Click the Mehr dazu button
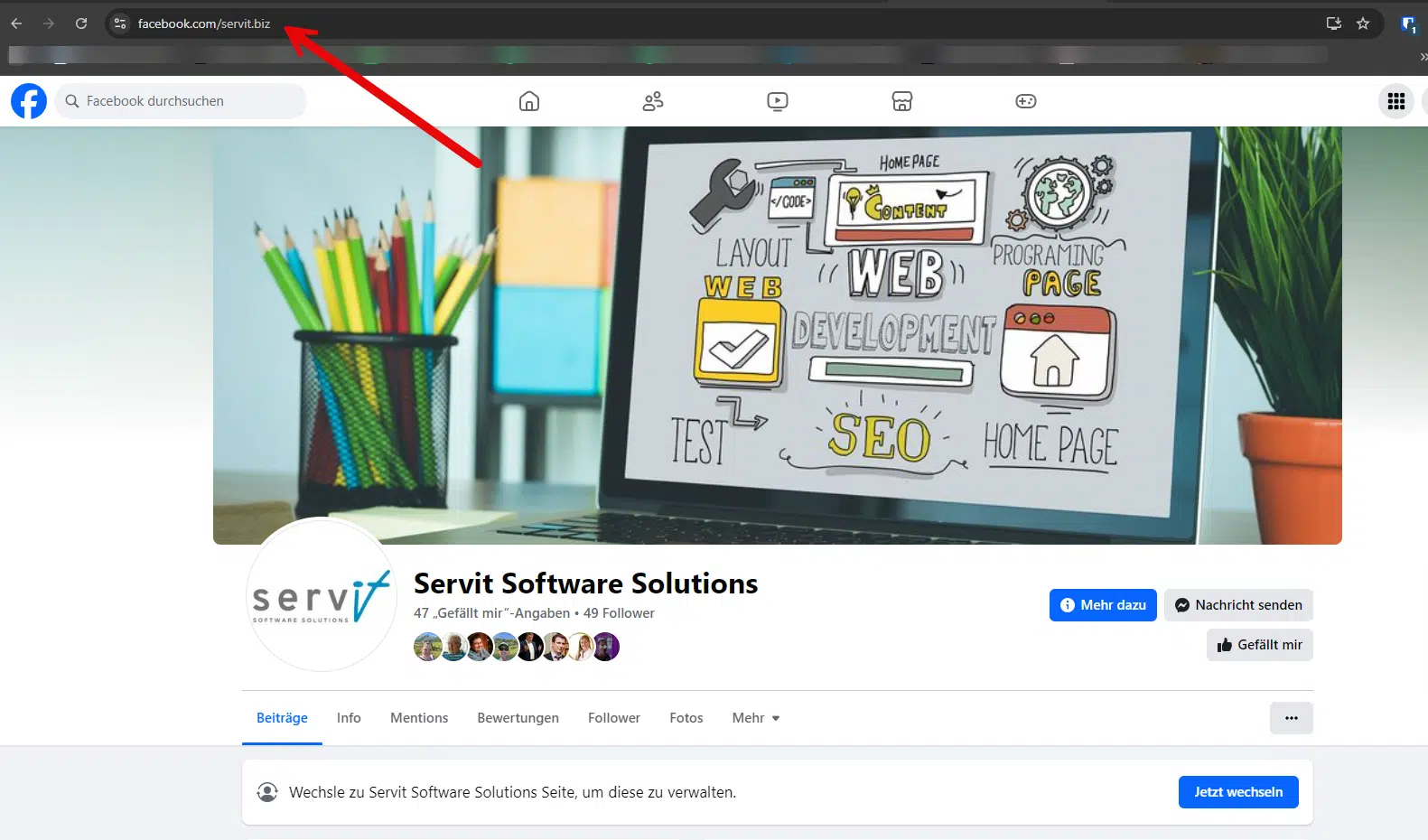 click(x=1103, y=605)
